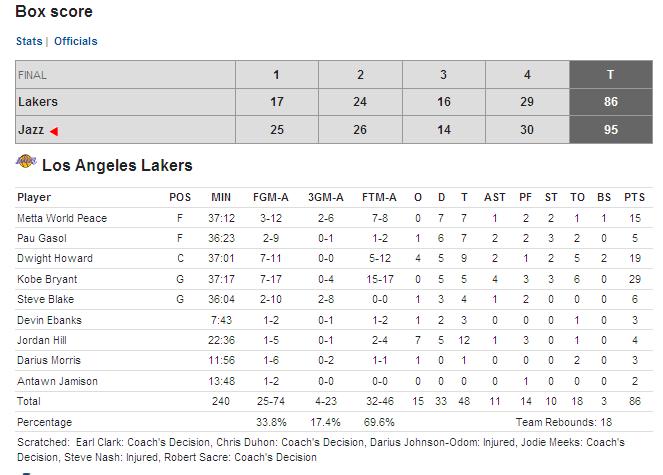Click the T total column header
Viewport: 663px width, 475px height.
(x=610, y=74)
